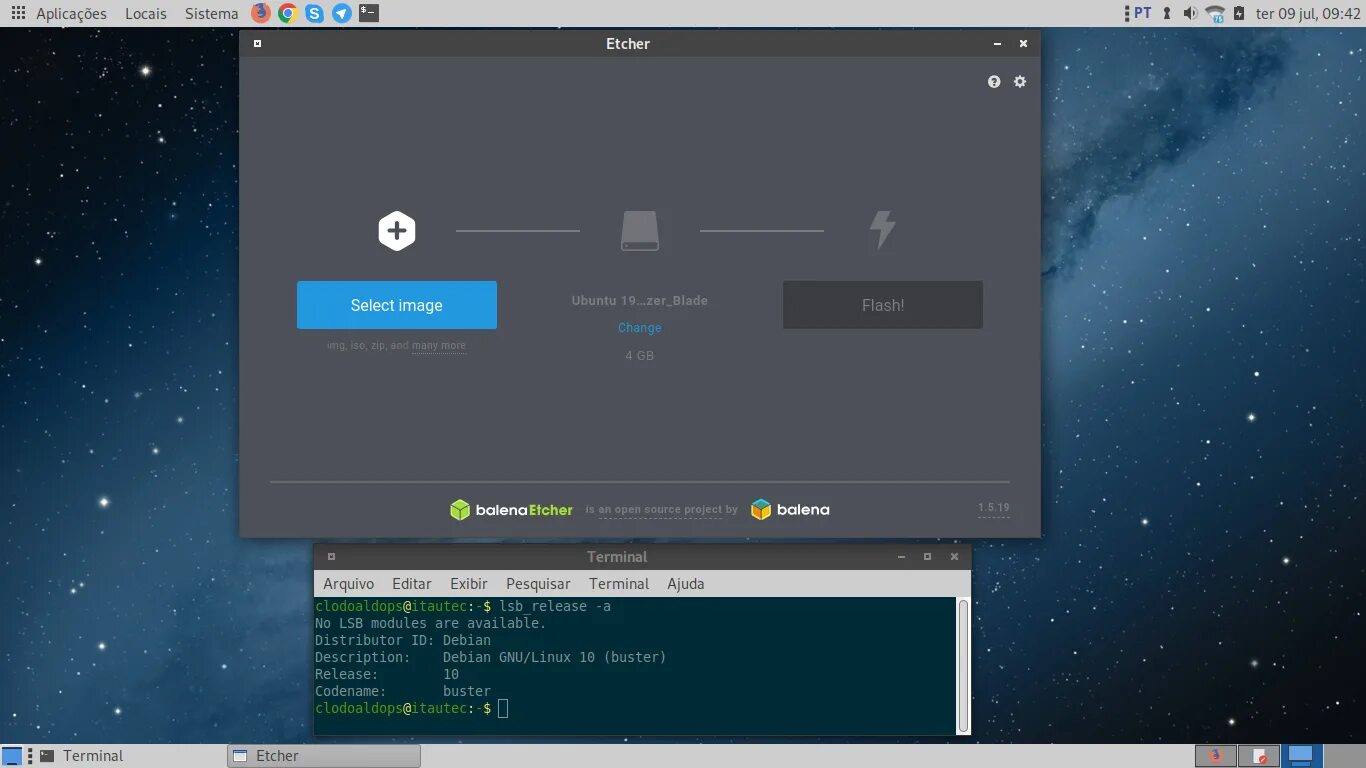The height and width of the screenshot is (768, 1366).
Task: Launch Firefox from the top panel
Action: pyautogui.click(x=261, y=13)
